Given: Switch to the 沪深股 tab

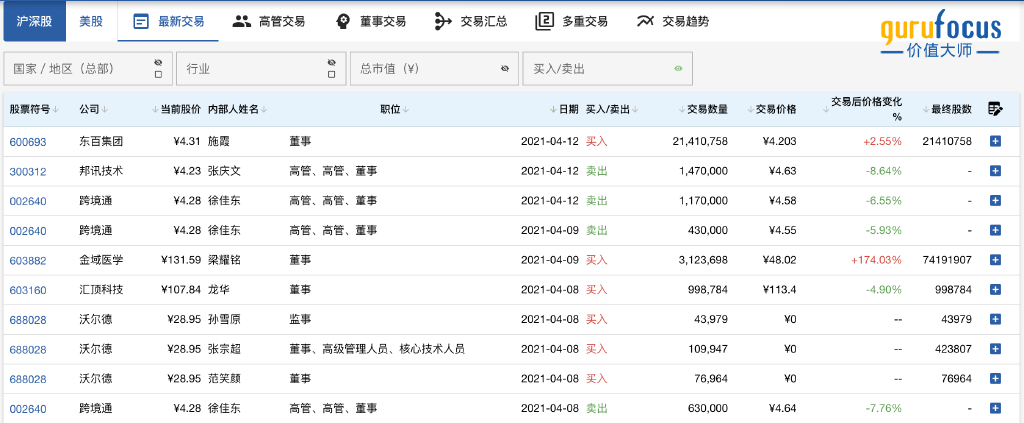Looking at the screenshot, I should [x=35, y=22].
